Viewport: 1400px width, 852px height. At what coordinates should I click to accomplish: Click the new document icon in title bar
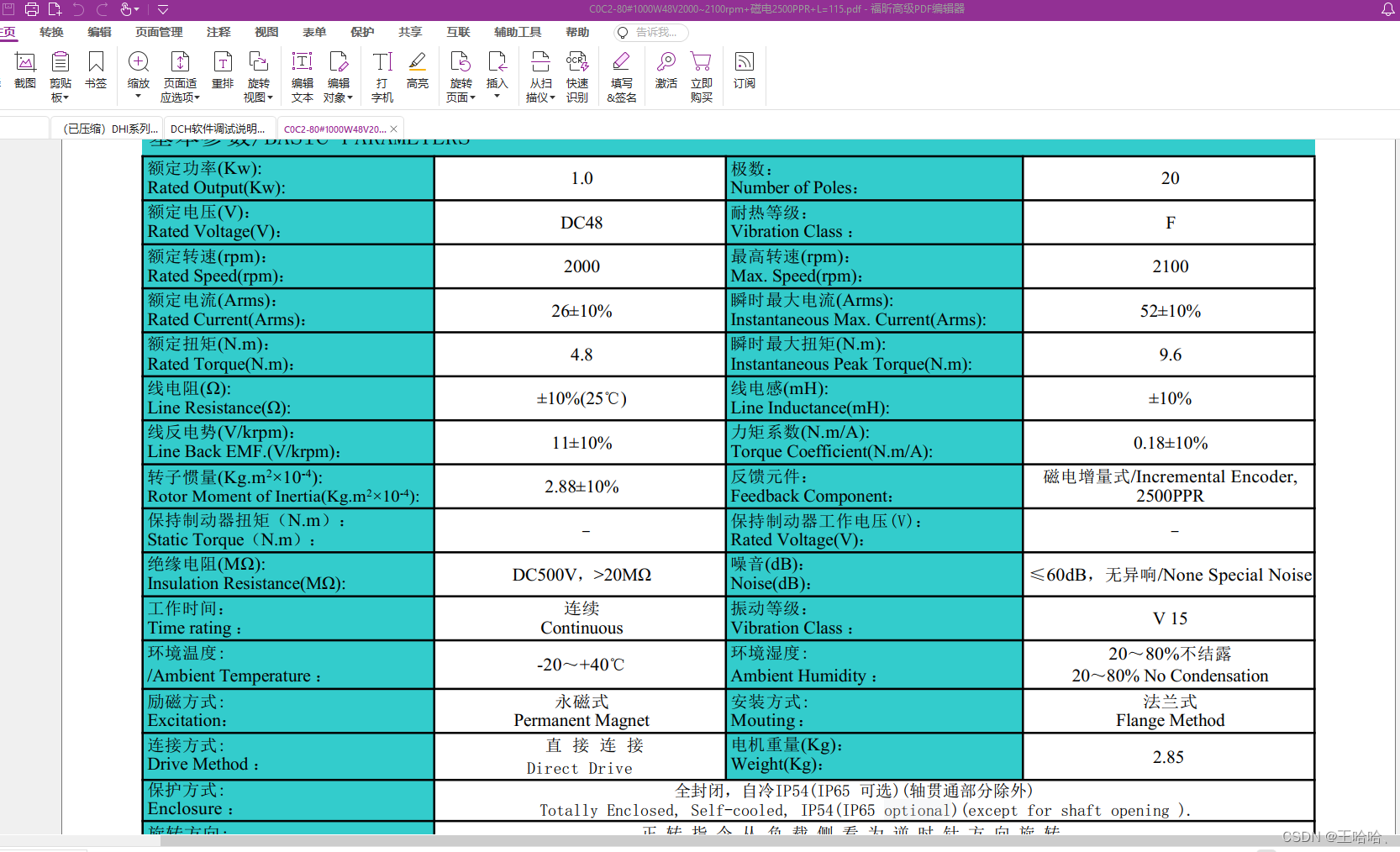[x=55, y=9]
